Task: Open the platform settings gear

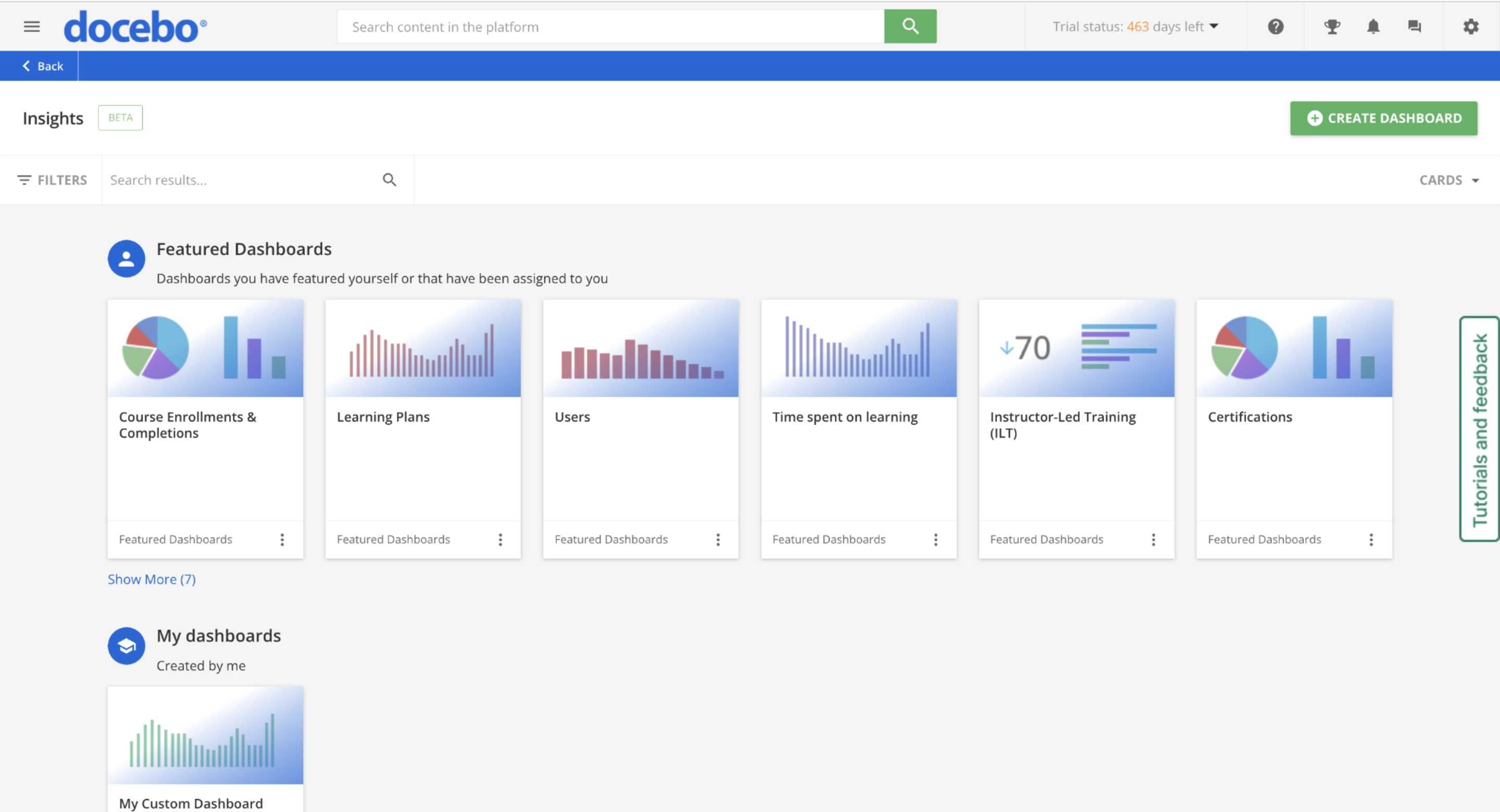Action: click(x=1471, y=26)
